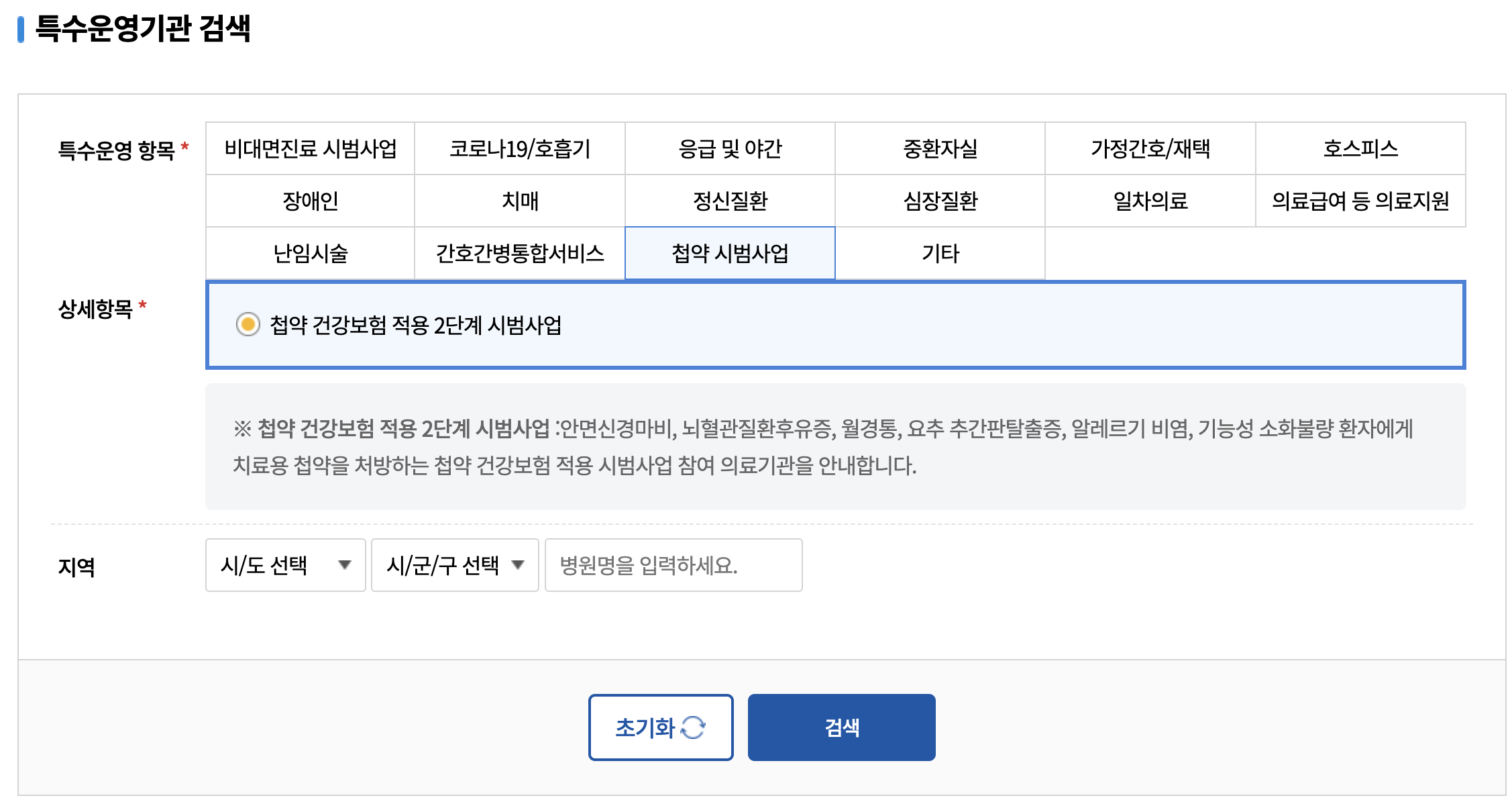
Task: Select the 코로나19/호흡기 category
Action: [521, 150]
